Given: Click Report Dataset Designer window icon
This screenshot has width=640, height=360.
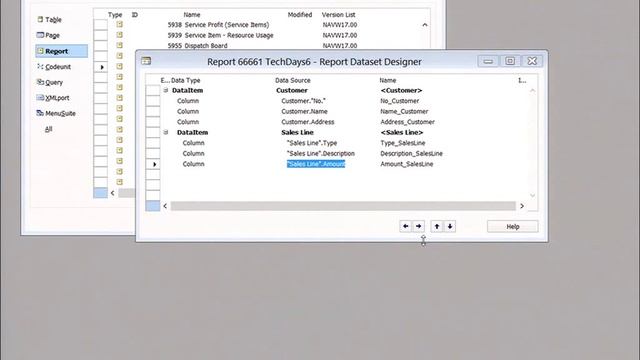Looking at the screenshot, I should click(x=146, y=61).
